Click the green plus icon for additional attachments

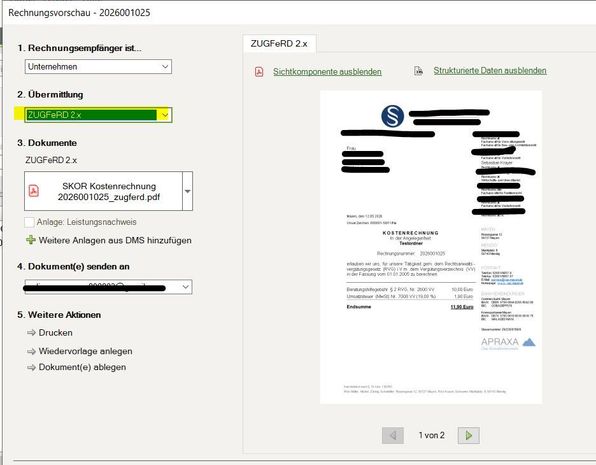(x=31, y=240)
